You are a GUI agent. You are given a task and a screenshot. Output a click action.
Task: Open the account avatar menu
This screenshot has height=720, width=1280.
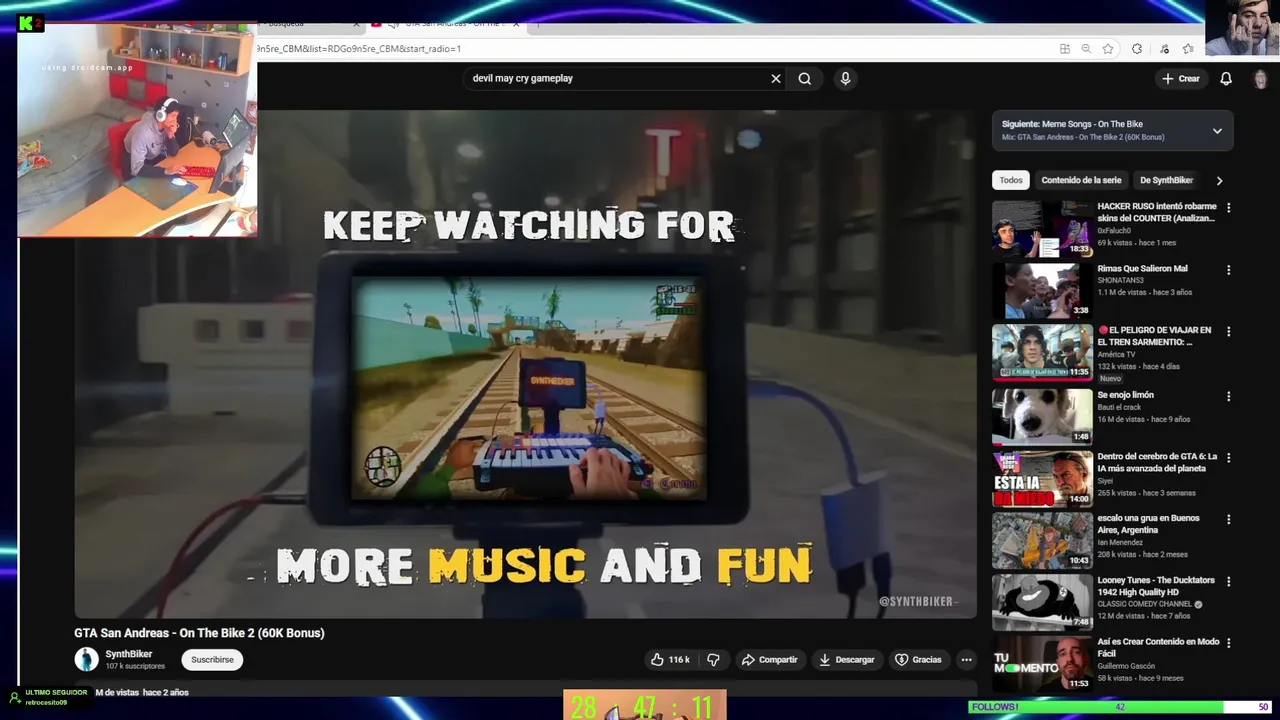coord(1260,79)
